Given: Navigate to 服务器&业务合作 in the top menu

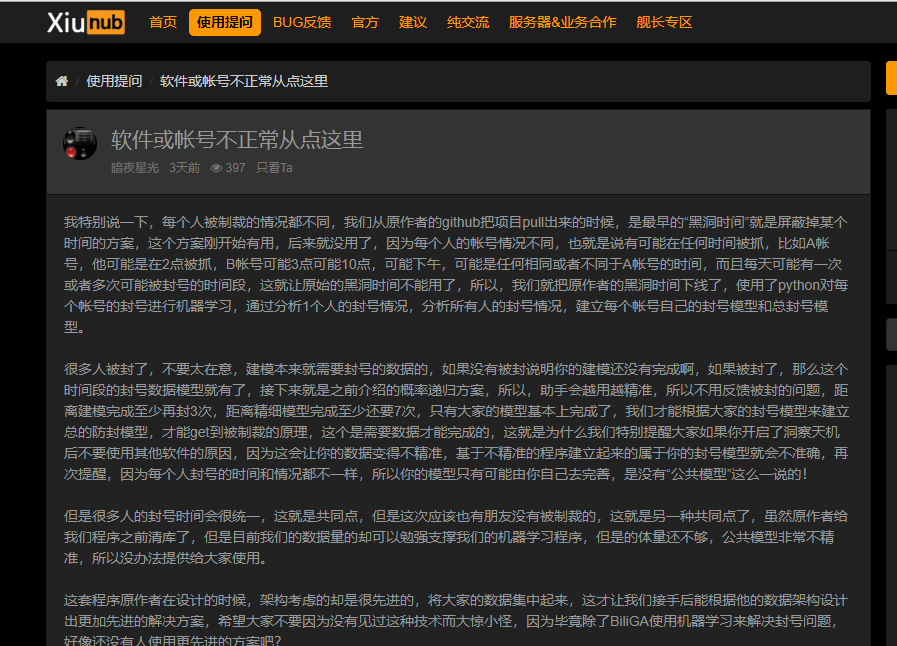Looking at the screenshot, I should point(562,22).
